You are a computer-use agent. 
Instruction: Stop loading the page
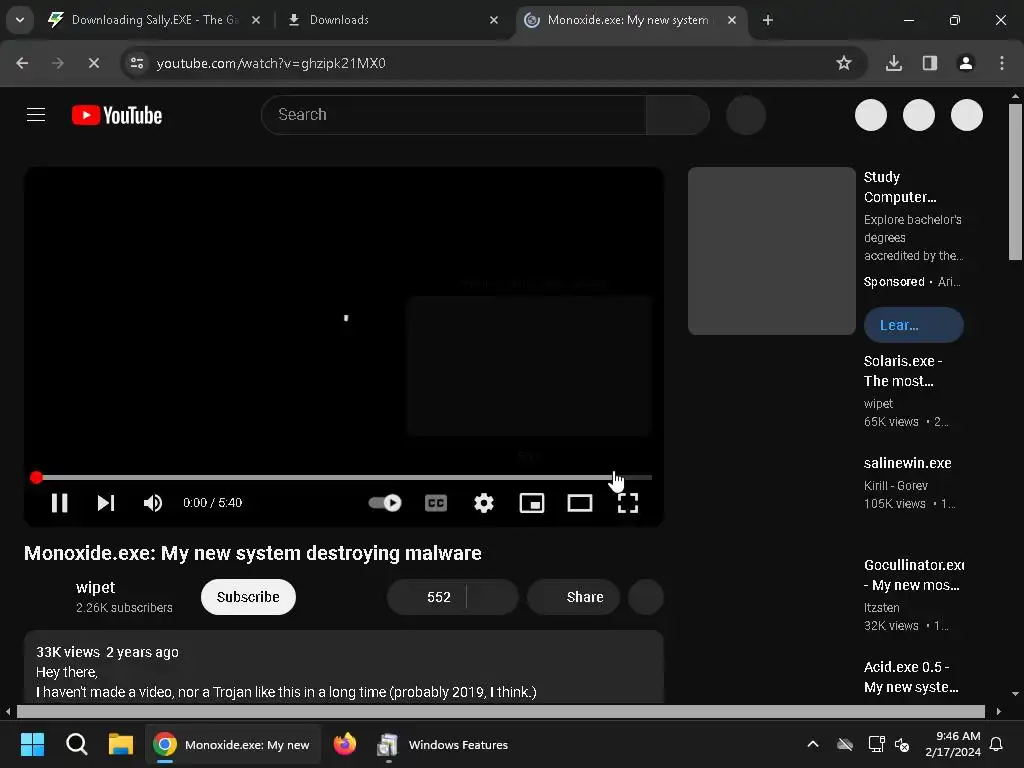[x=93, y=63]
